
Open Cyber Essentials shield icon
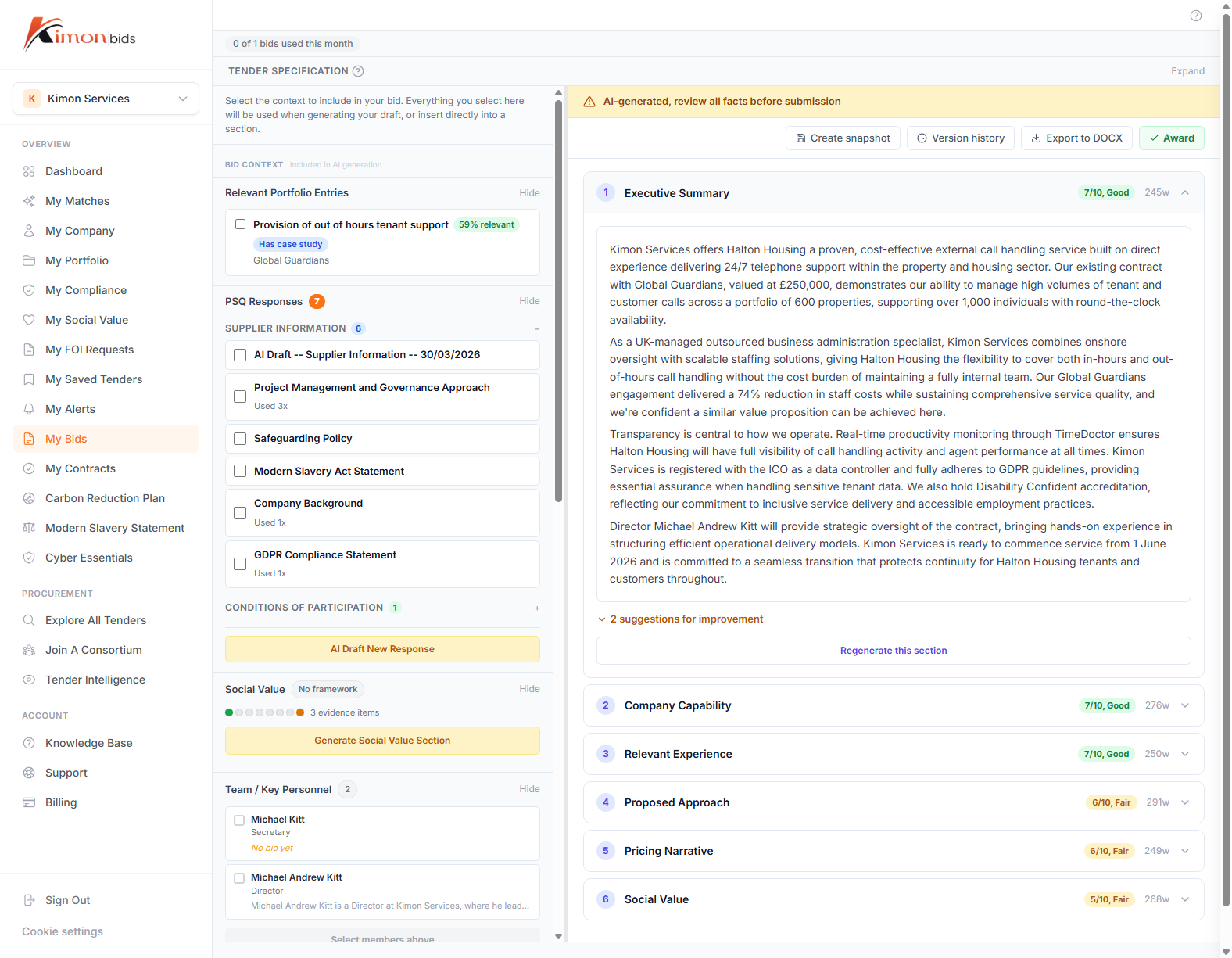(x=29, y=558)
